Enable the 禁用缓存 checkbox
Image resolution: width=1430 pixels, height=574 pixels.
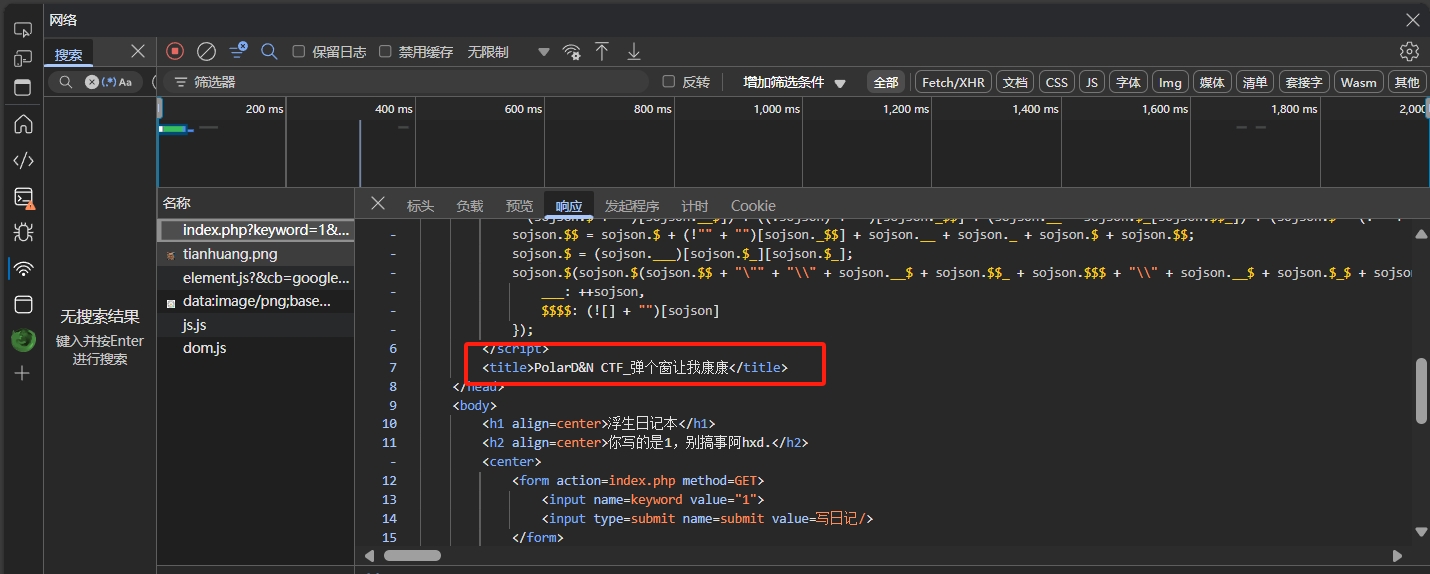(384, 51)
